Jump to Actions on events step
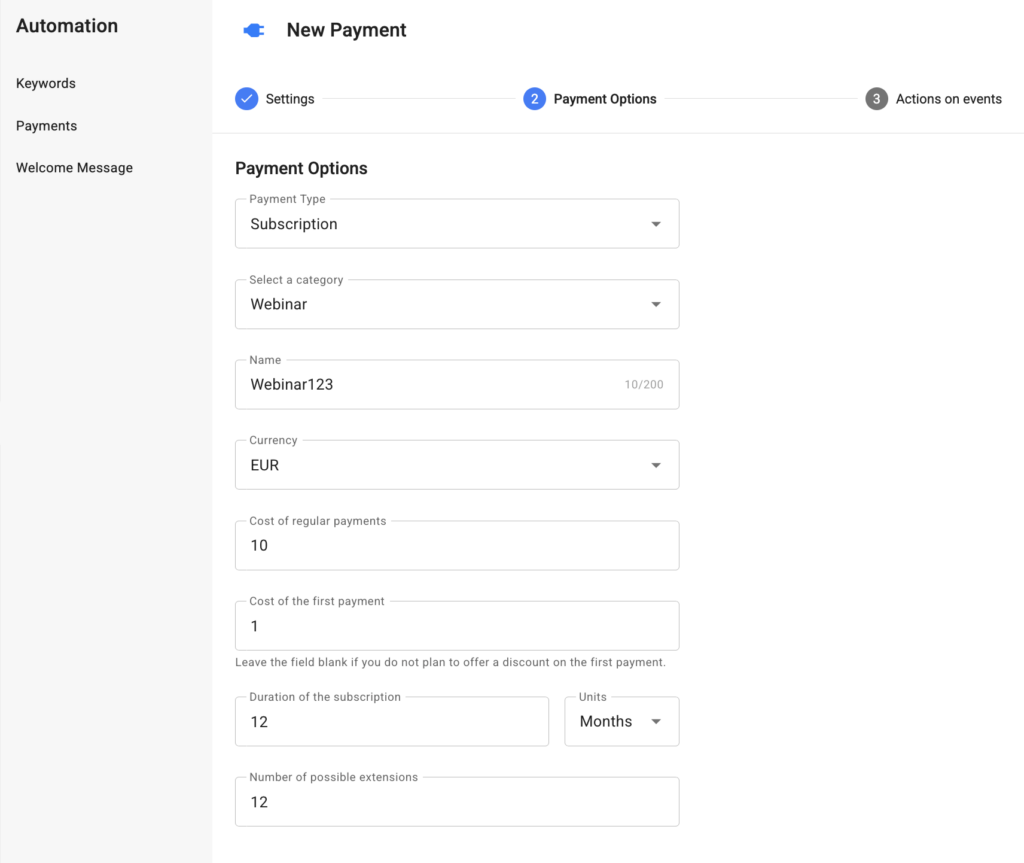 (x=948, y=99)
